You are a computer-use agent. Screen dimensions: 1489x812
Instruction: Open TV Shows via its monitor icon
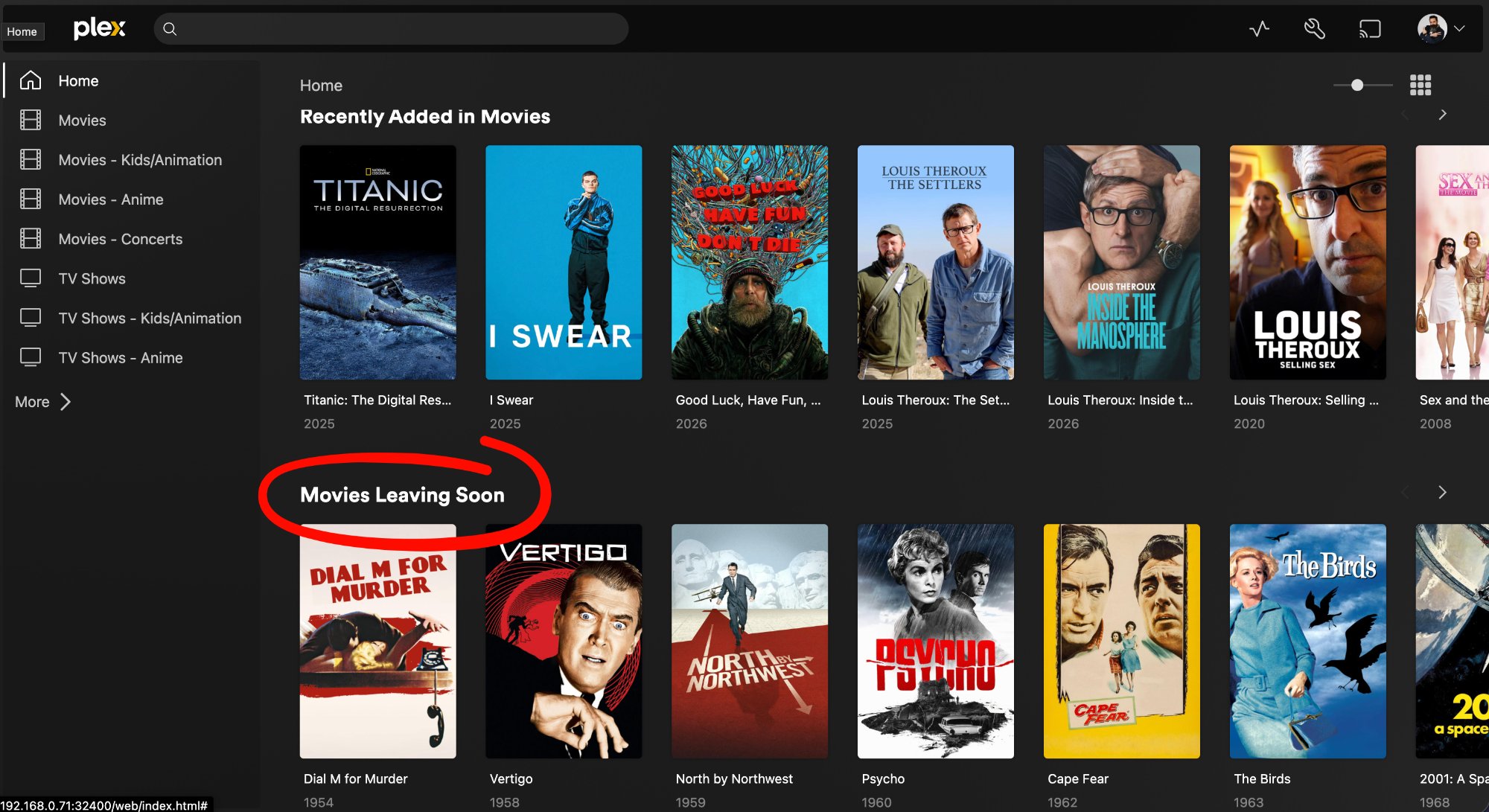click(x=31, y=278)
